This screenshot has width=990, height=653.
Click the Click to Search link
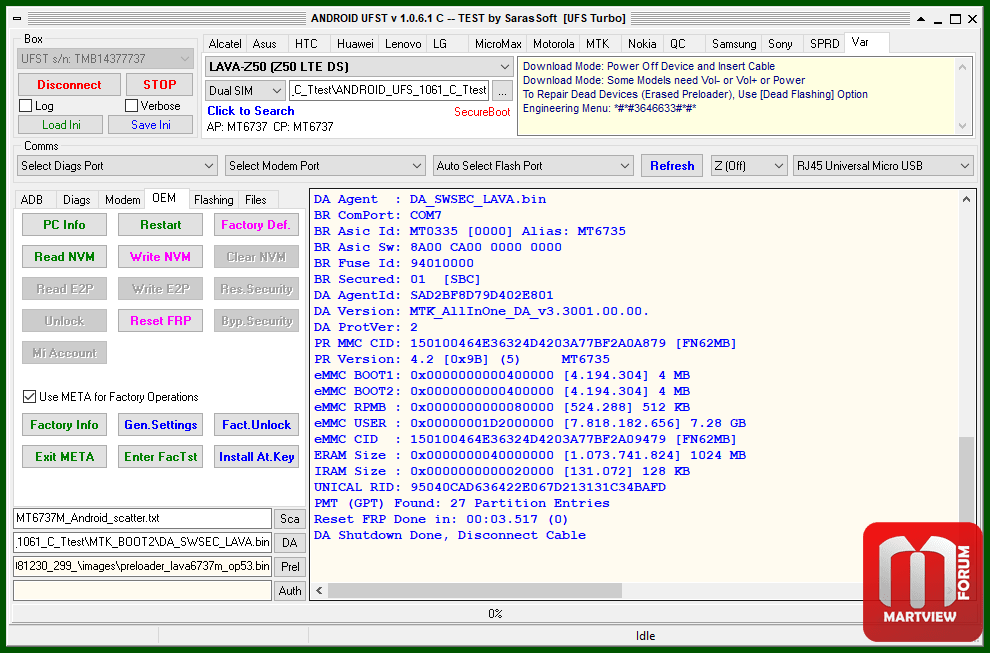coord(251,111)
